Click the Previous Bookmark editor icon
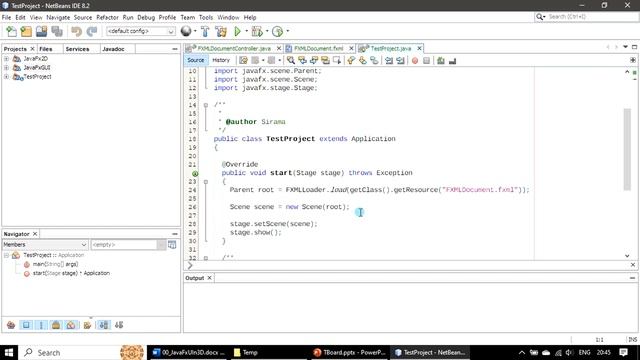Image resolution: width=640 pixels, height=360 pixels. coord(351,60)
